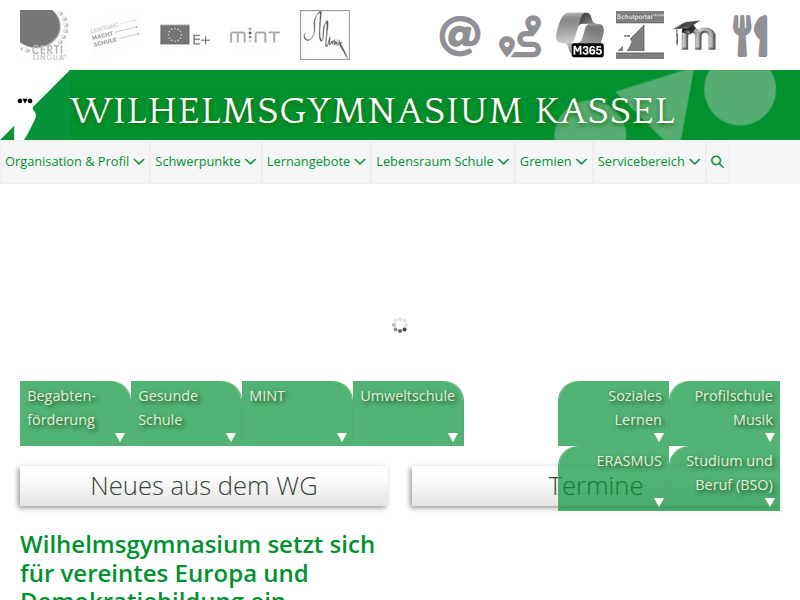800x600 pixels.
Task: Click the Begabtenförderung tile label
Action: [x=61, y=408]
